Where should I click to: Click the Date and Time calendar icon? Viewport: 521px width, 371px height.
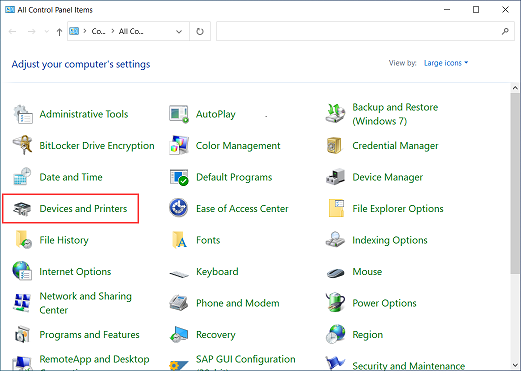point(22,177)
